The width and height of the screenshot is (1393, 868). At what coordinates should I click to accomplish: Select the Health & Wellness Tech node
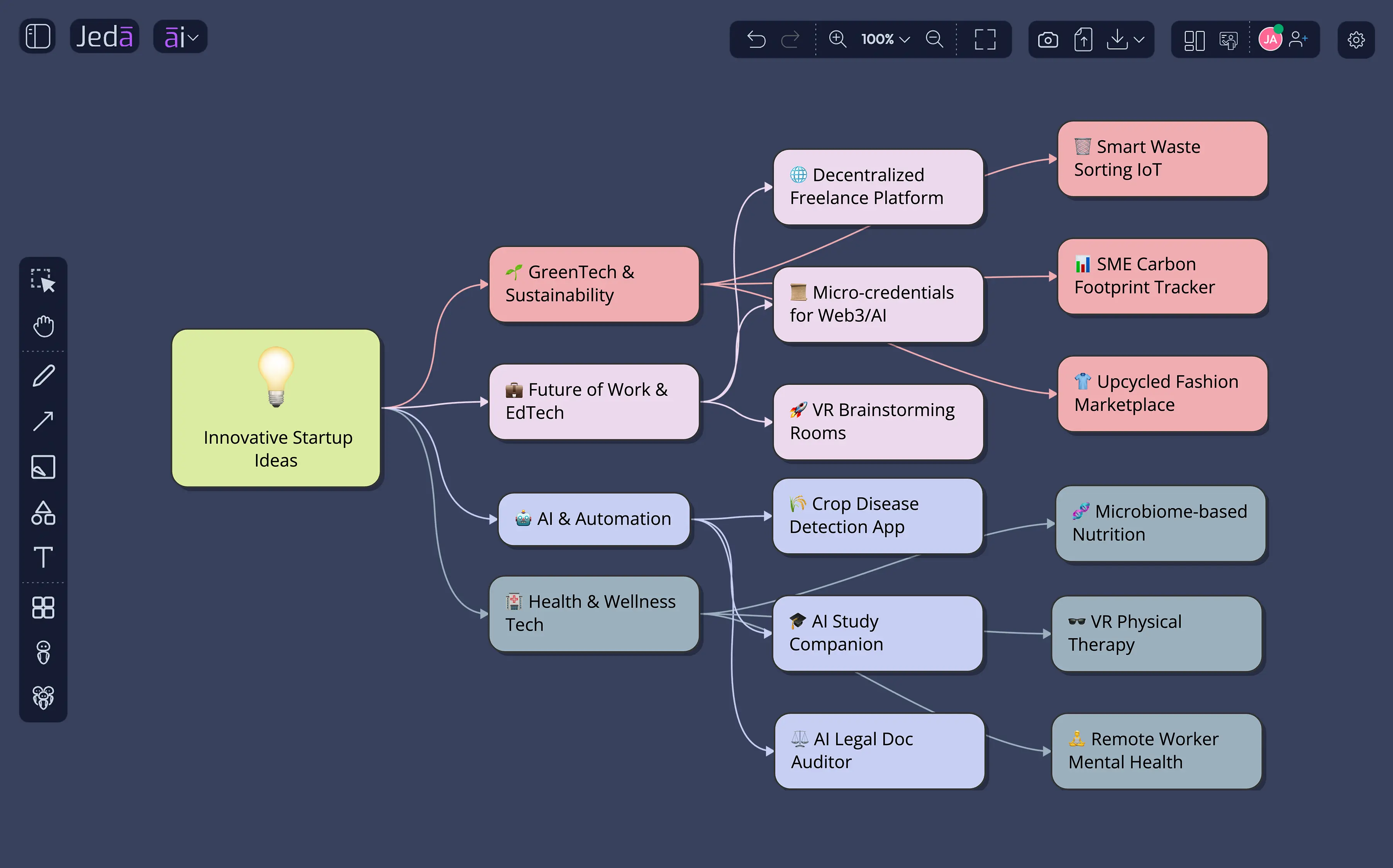pyautogui.click(x=594, y=614)
